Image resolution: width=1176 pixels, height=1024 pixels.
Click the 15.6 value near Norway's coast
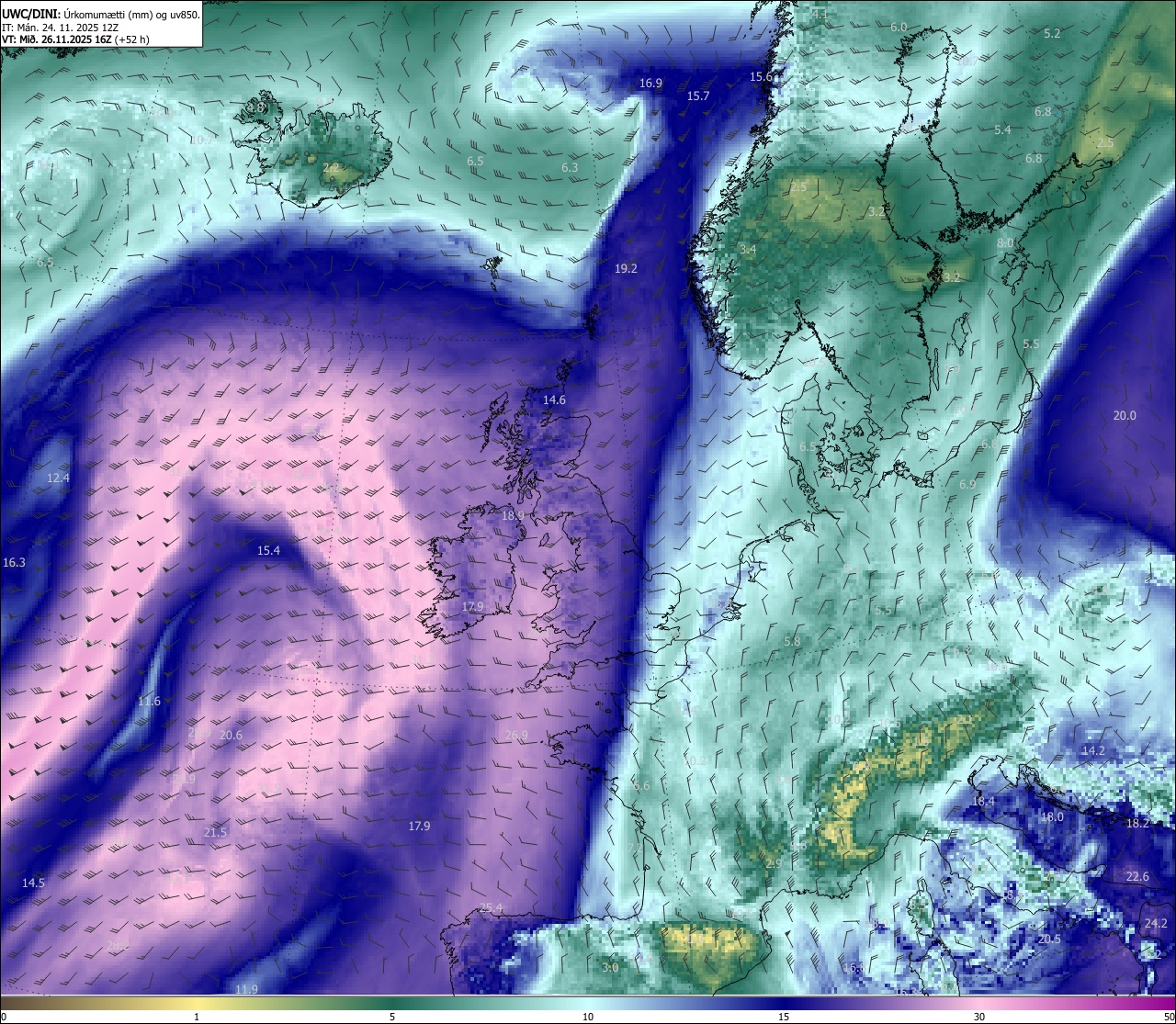pyautogui.click(x=761, y=77)
